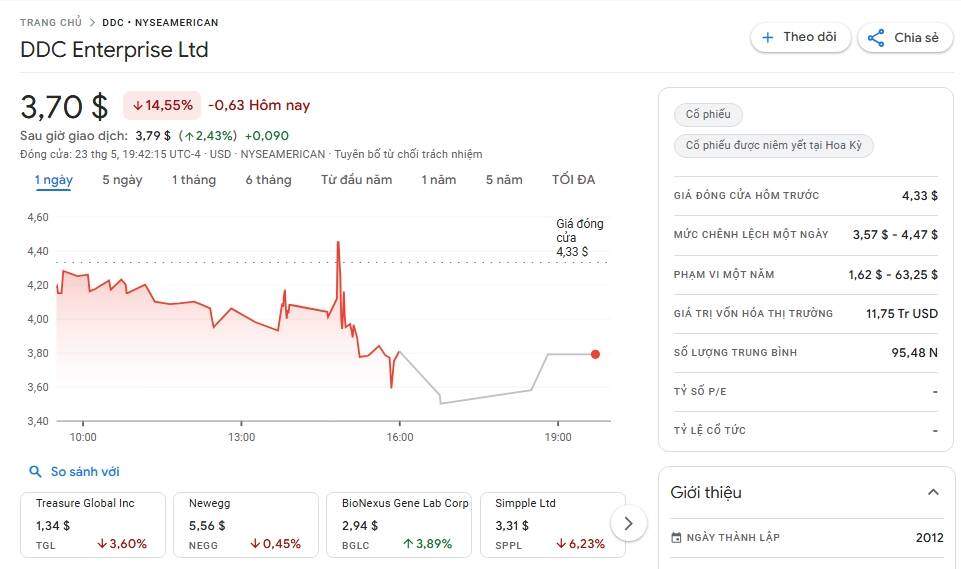The width and height of the screenshot is (961, 569).
Task: Click the Cổ phiếu tag chip
Action: coord(708,114)
